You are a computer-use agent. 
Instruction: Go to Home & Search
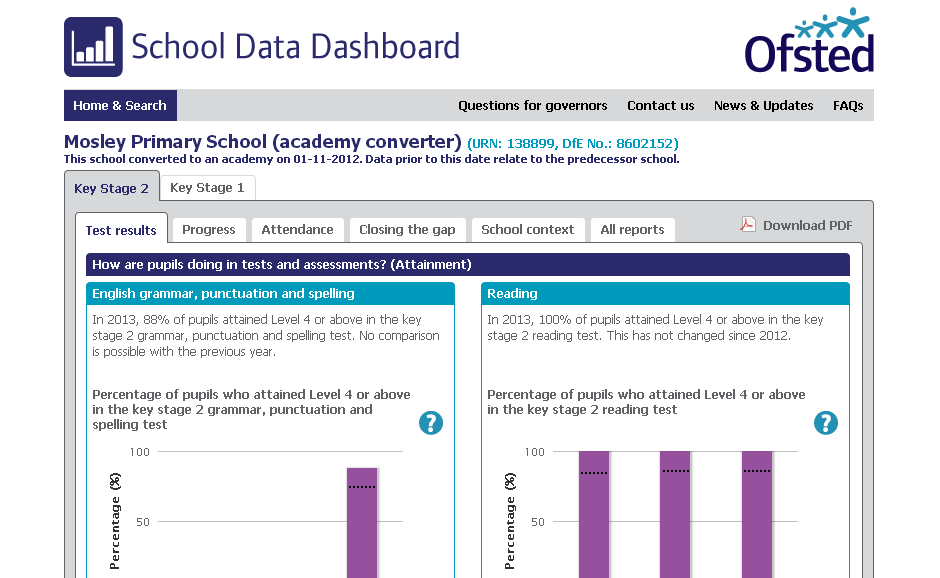click(x=120, y=106)
